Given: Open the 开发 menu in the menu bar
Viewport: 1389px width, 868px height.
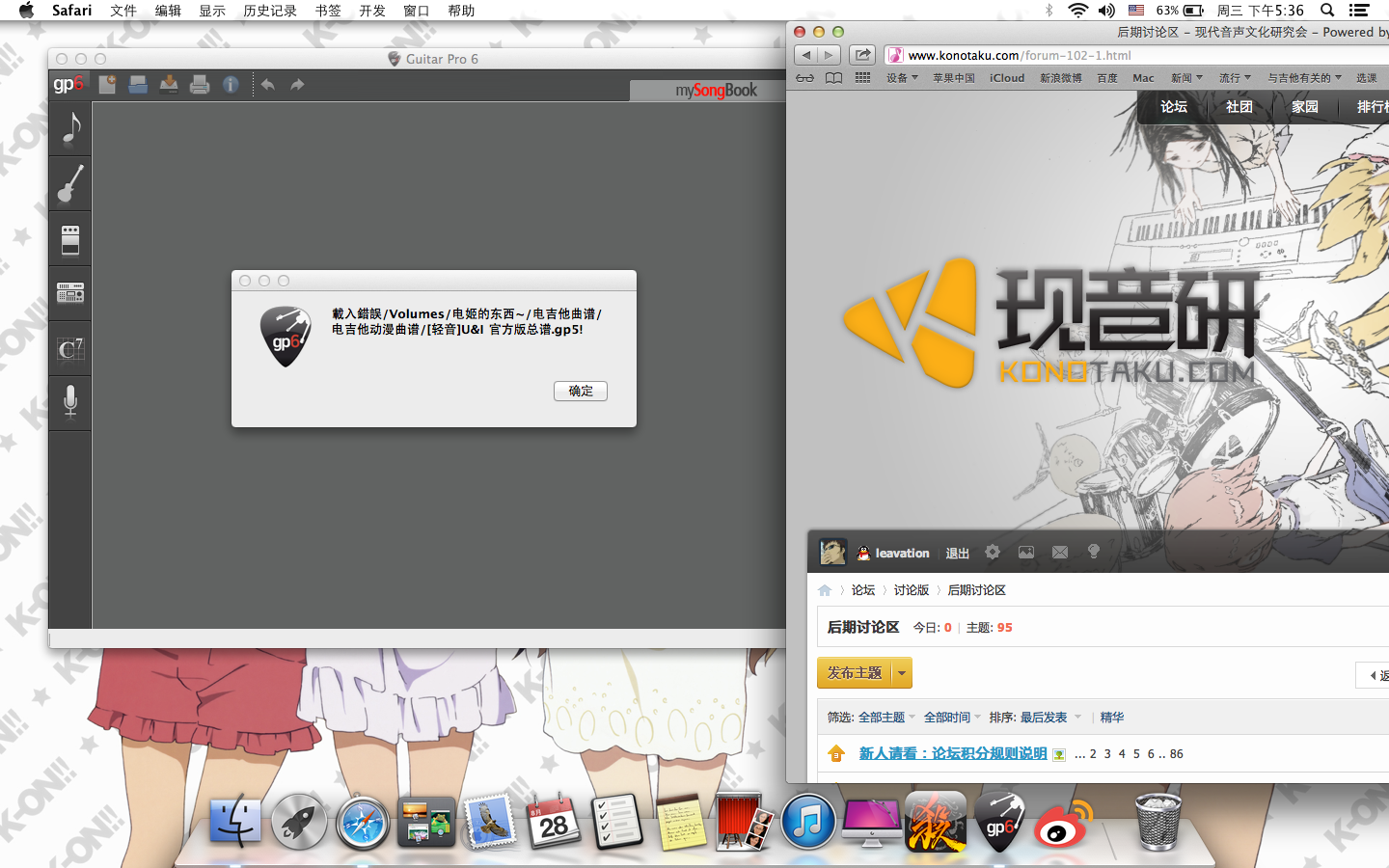Looking at the screenshot, I should [372, 11].
